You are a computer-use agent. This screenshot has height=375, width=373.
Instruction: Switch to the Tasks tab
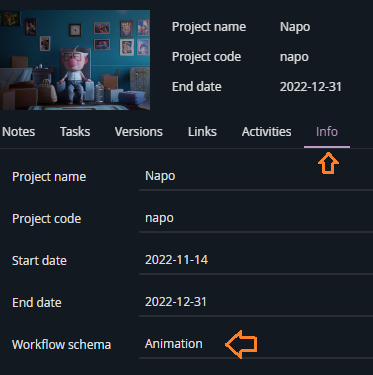(x=75, y=132)
